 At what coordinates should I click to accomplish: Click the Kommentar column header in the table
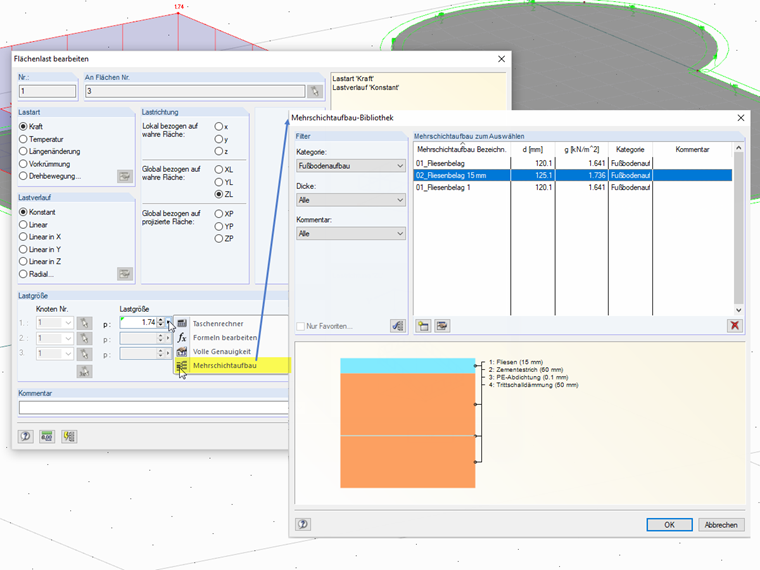692,149
